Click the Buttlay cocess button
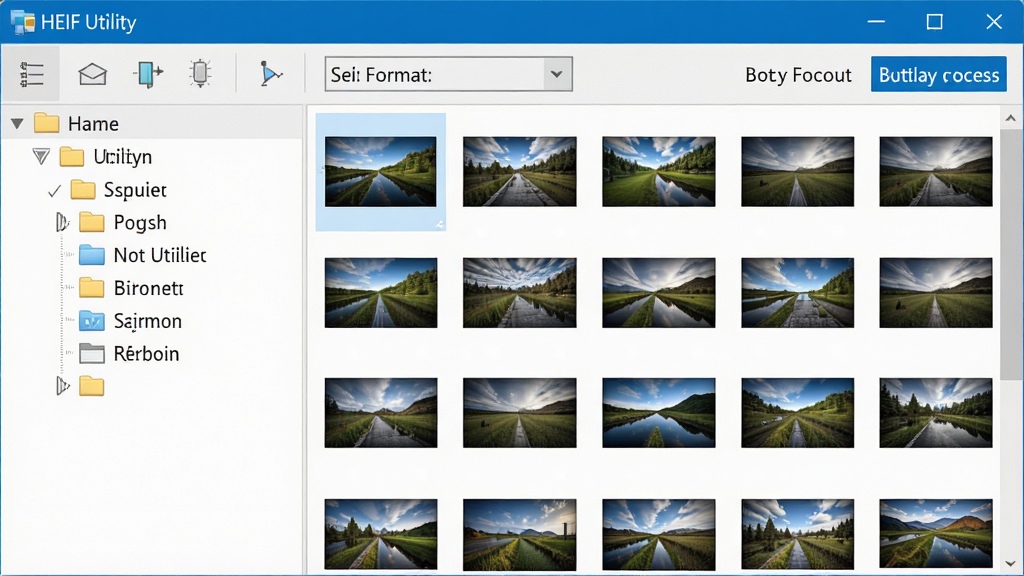 point(938,74)
